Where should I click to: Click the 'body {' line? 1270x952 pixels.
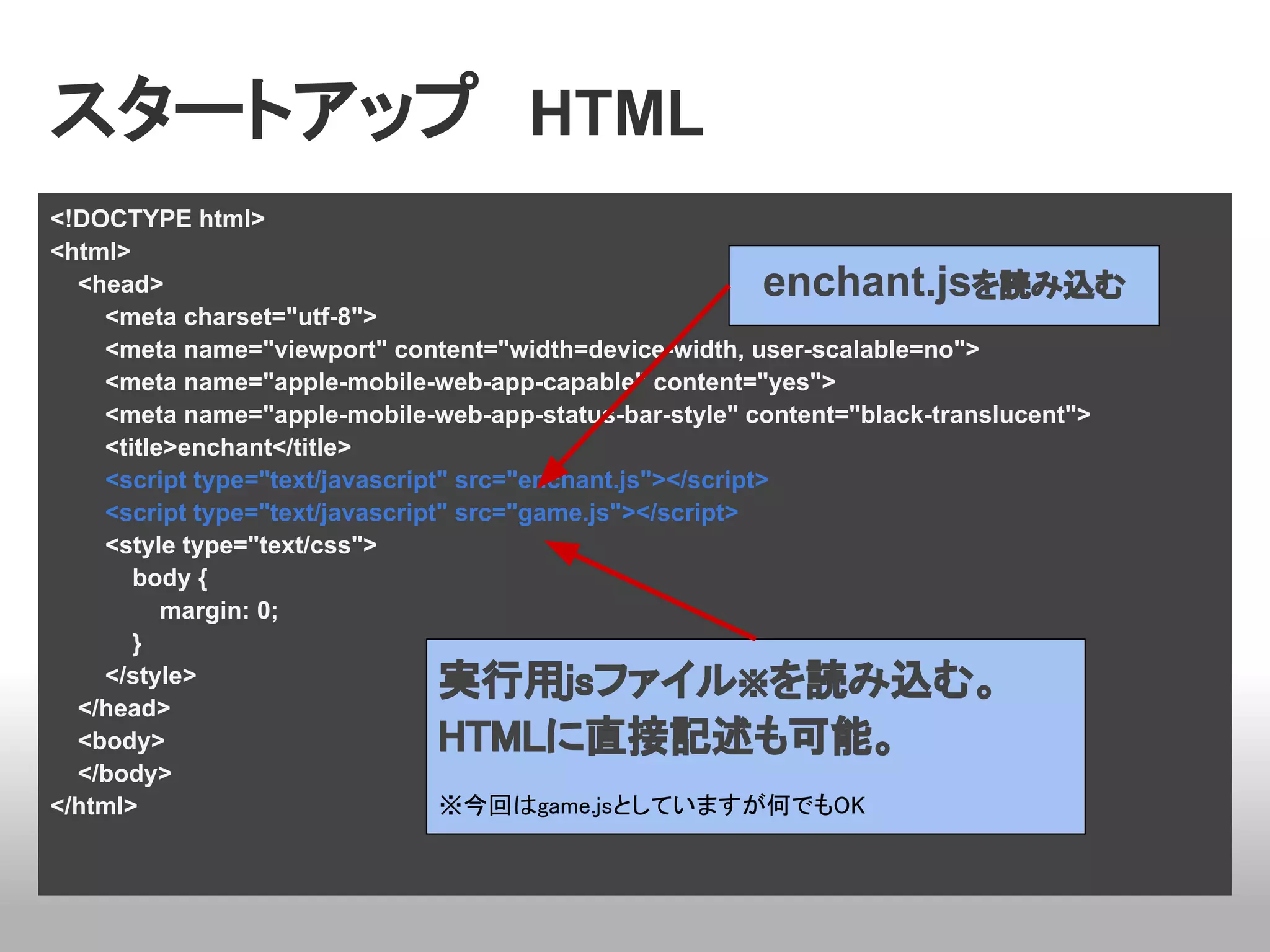point(170,578)
